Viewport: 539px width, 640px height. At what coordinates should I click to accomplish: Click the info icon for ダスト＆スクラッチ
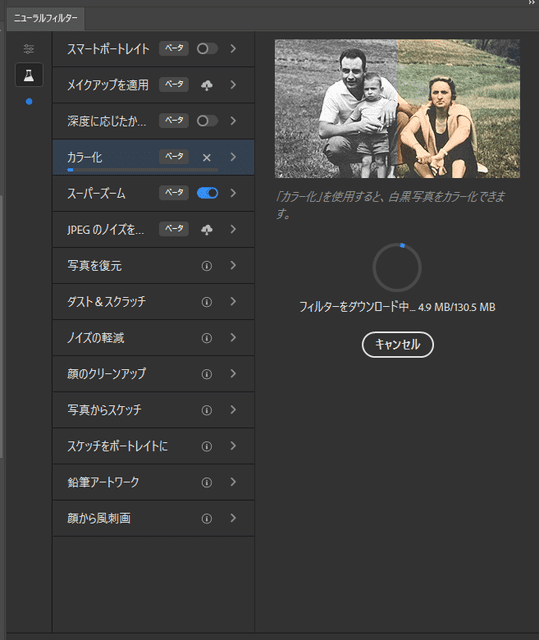click(207, 302)
